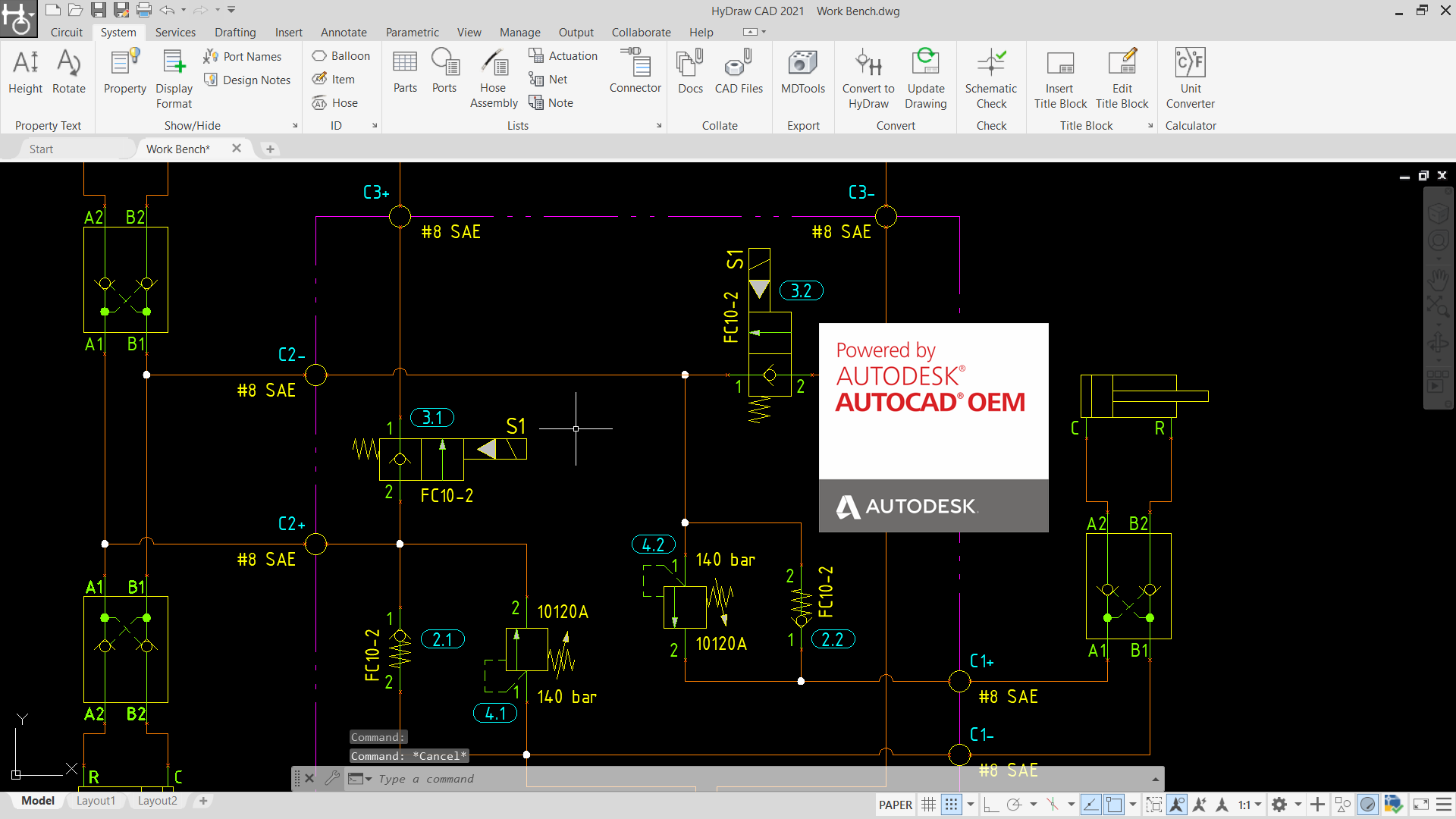Open the CAD Files collate tool
Screen dimensions: 1456x819
point(738,76)
